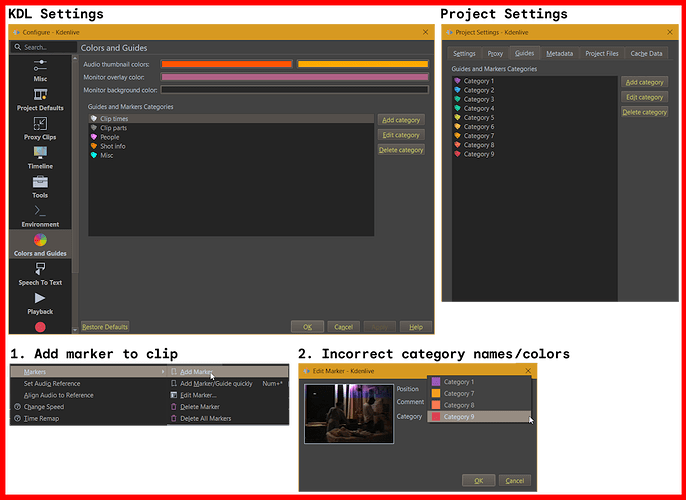Switch to Metadata tab in Project Settings

click(560, 53)
